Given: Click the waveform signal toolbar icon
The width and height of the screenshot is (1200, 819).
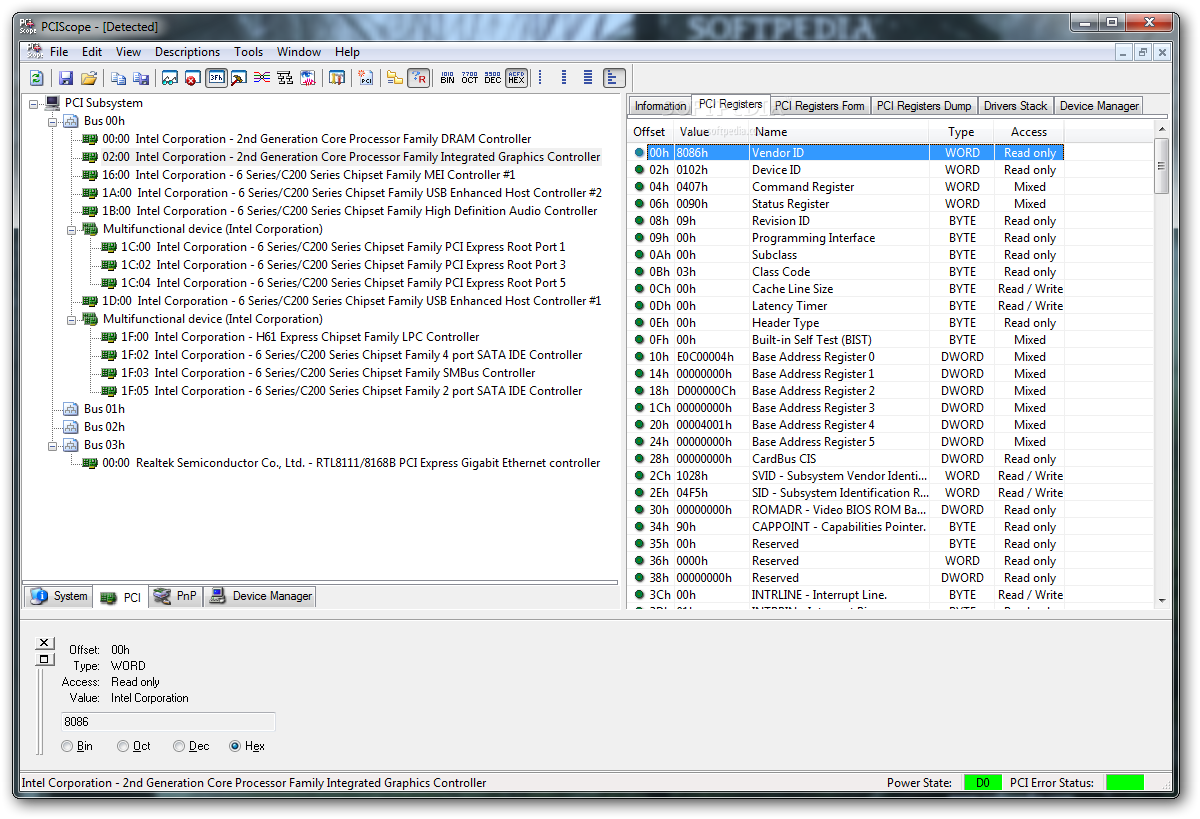Looking at the screenshot, I should coord(308,77).
